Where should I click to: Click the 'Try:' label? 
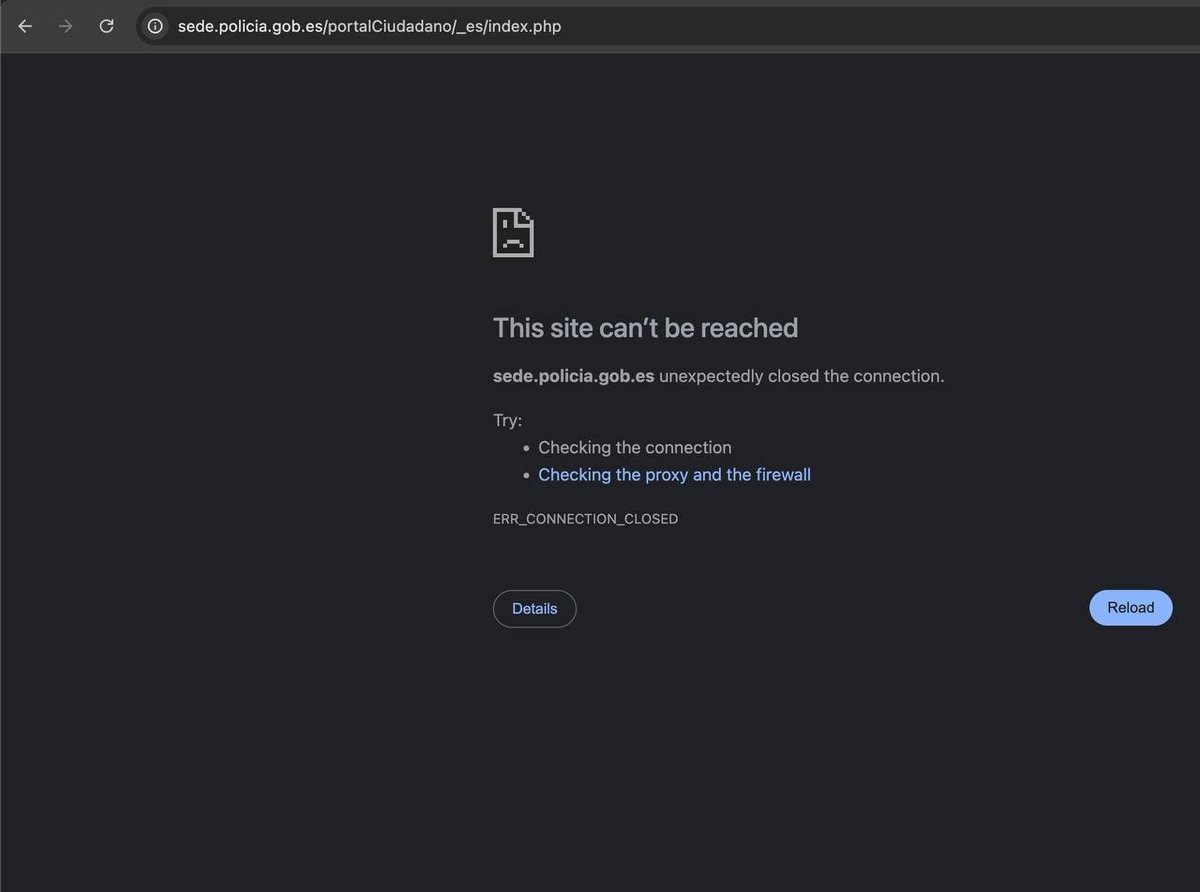(x=507, y=421)
